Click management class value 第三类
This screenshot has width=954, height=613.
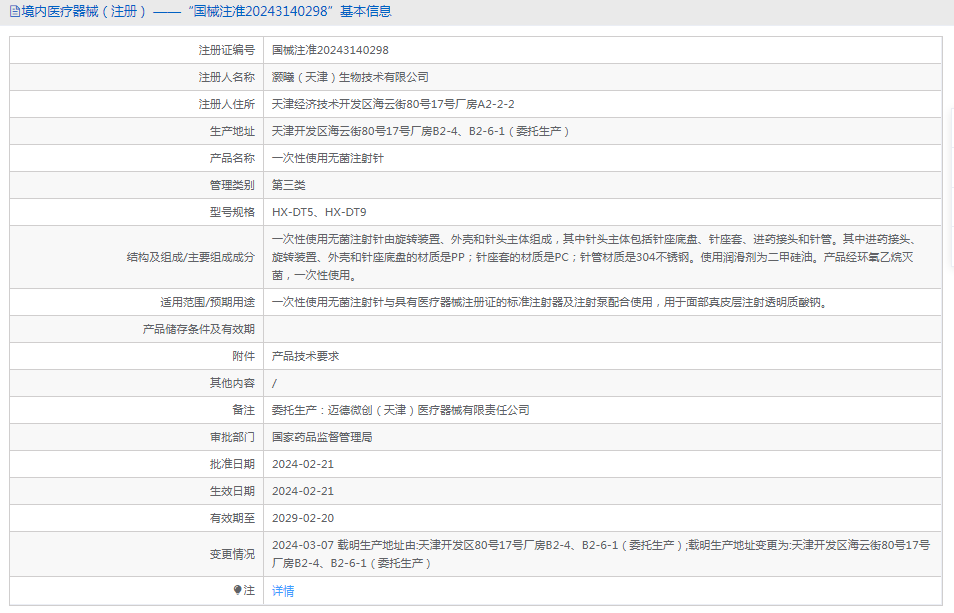288,185
